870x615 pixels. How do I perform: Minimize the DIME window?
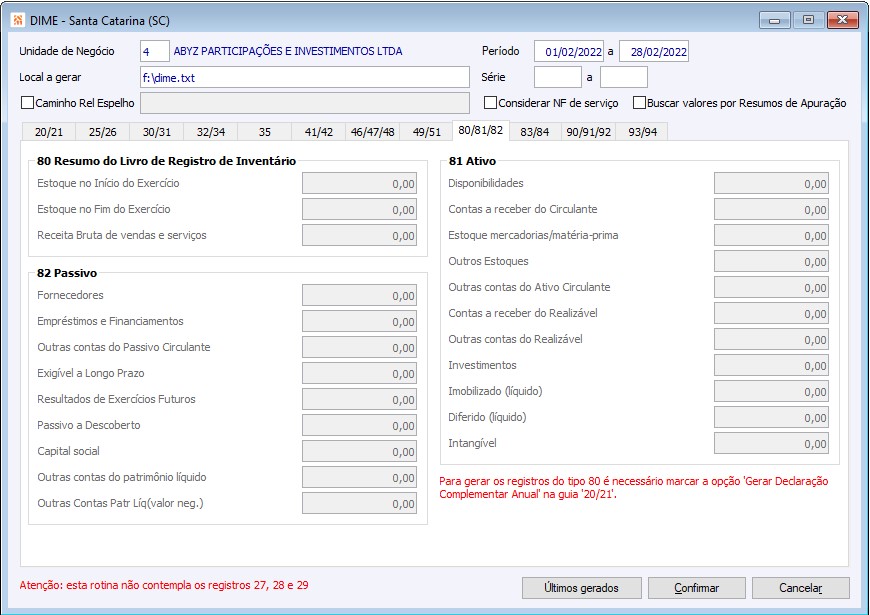pos(775,21)
